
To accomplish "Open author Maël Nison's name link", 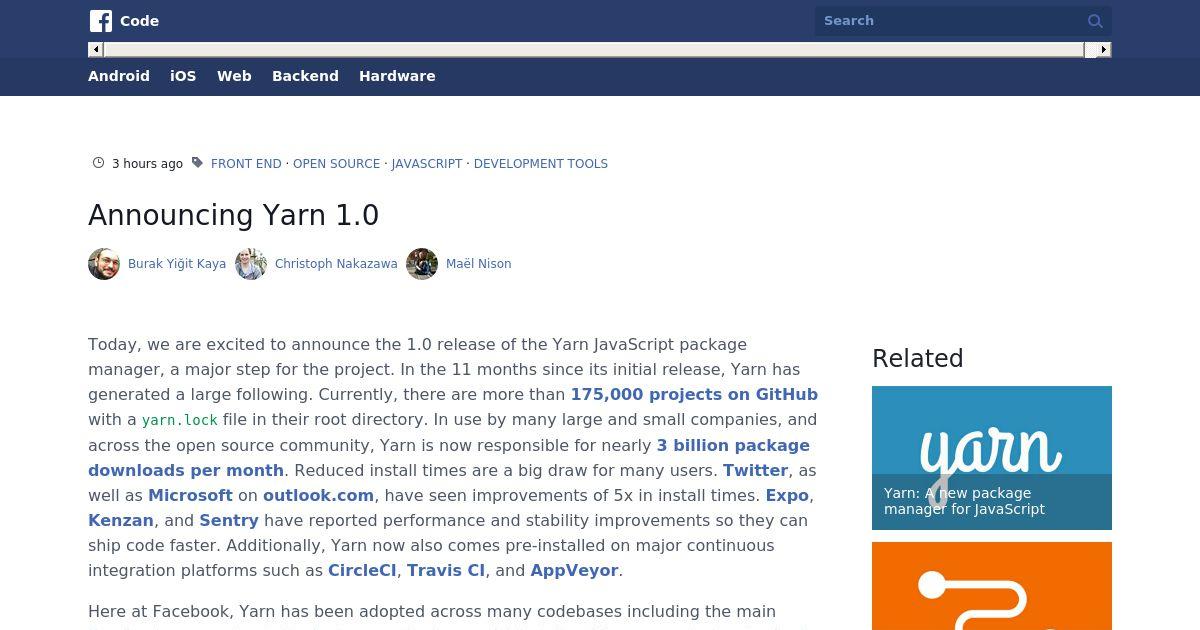I will coord(479,264).
